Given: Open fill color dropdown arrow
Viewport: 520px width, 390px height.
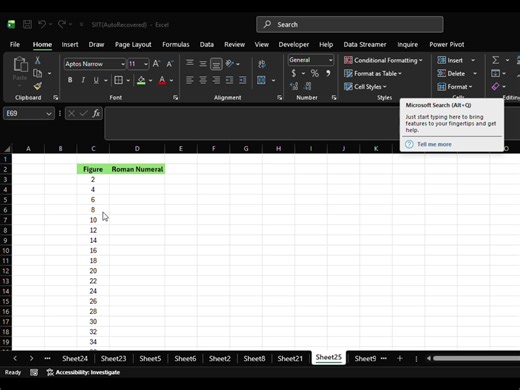Looking at the screenshot, I should [151, 80].
